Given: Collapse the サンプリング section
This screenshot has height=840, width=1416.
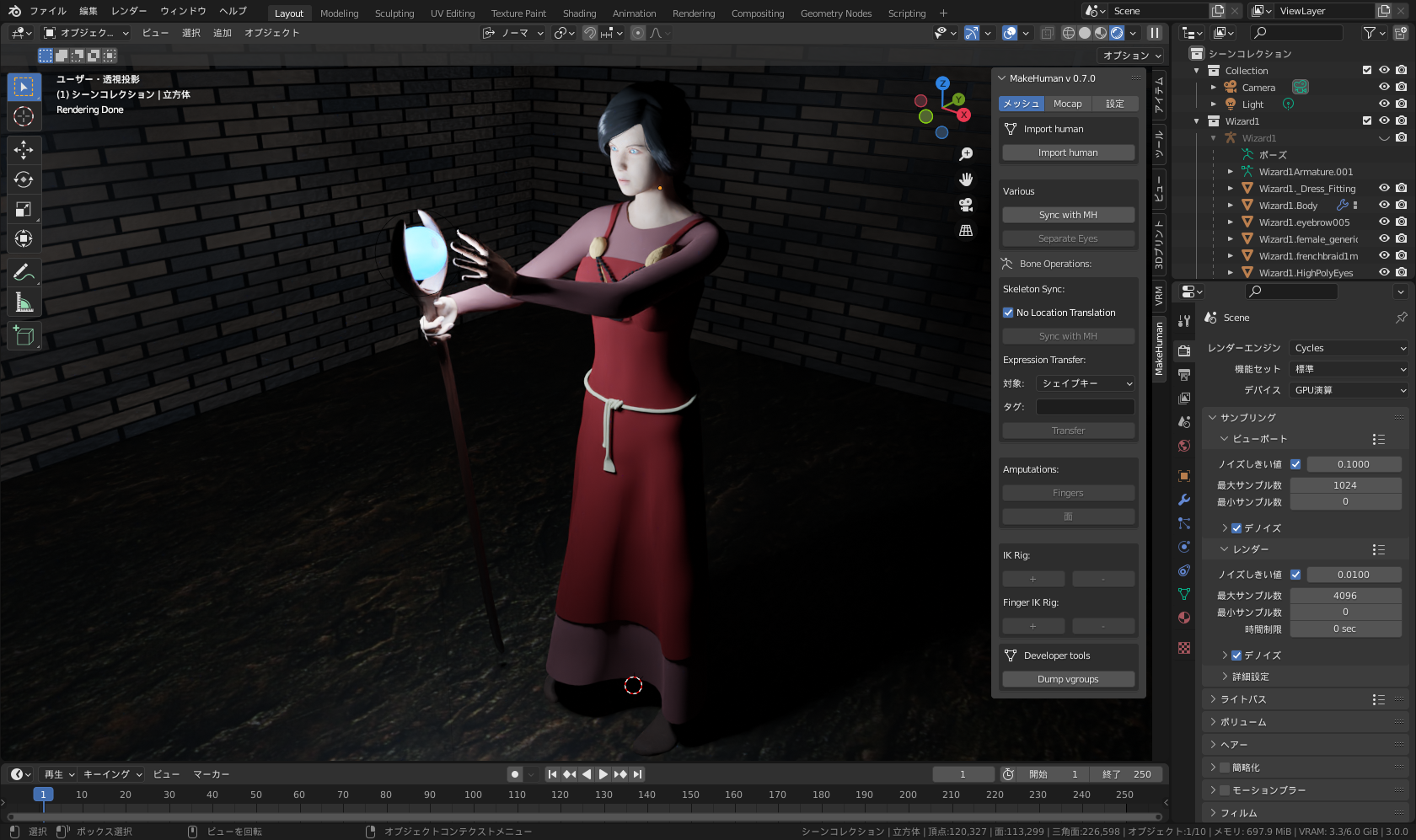Looking at the screenshot, I should tap(1239, 417).
